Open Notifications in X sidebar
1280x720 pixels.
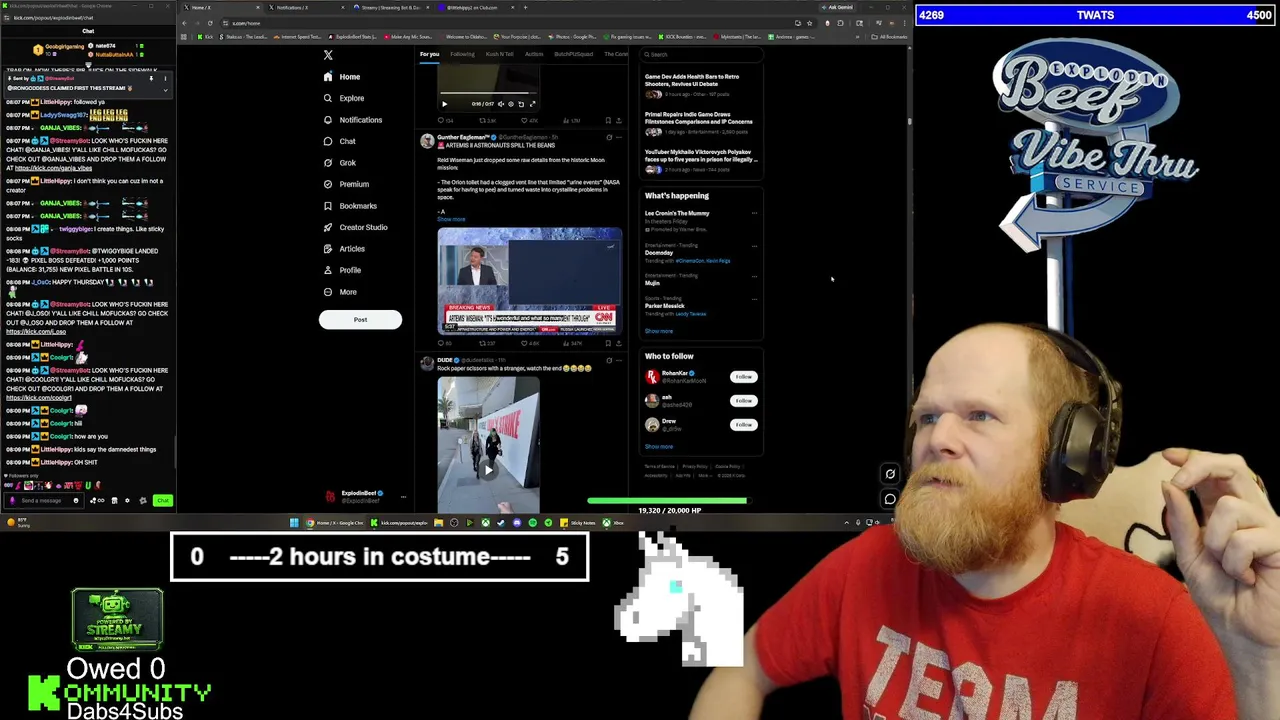pyautogui.click(x=352, y=120)
